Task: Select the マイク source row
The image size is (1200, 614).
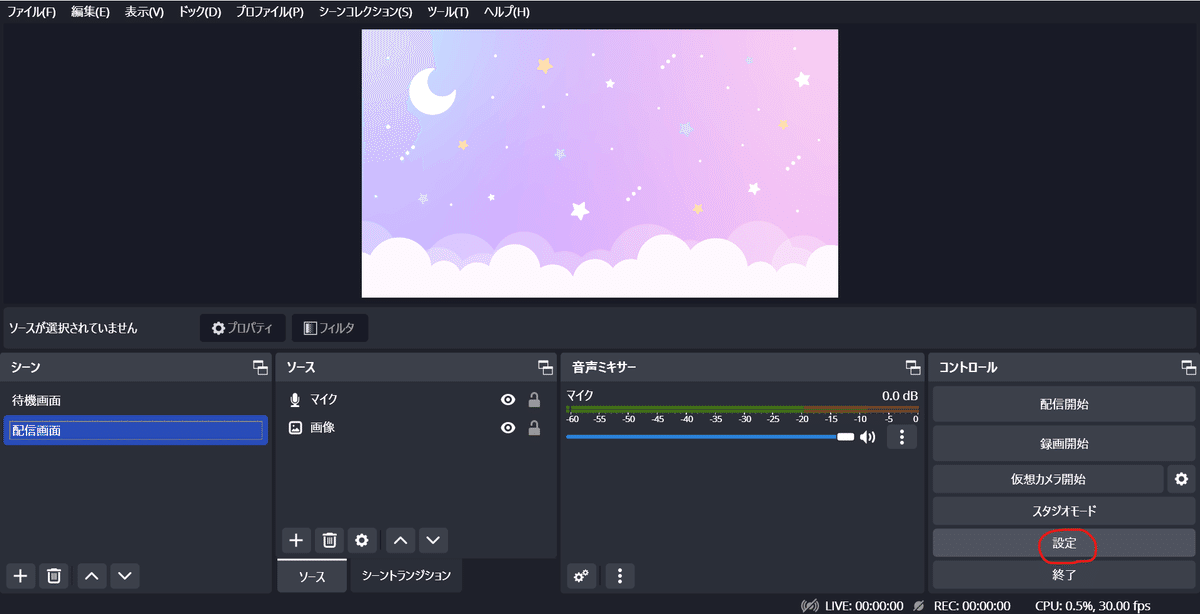Action: tap(415, 400)
